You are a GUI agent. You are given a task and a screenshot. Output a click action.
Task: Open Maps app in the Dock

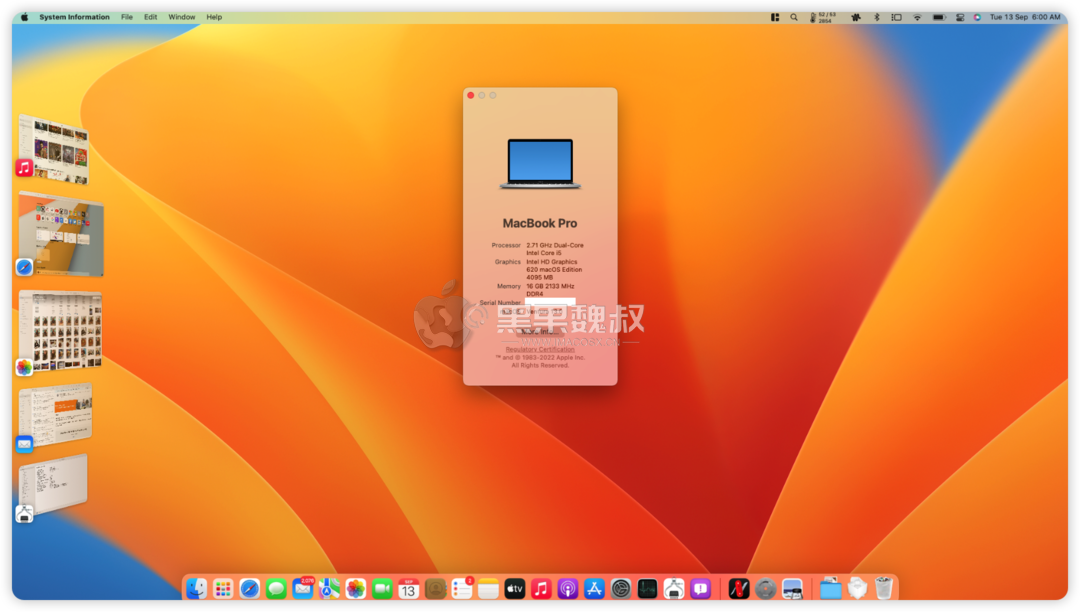(x=329, y=589)
